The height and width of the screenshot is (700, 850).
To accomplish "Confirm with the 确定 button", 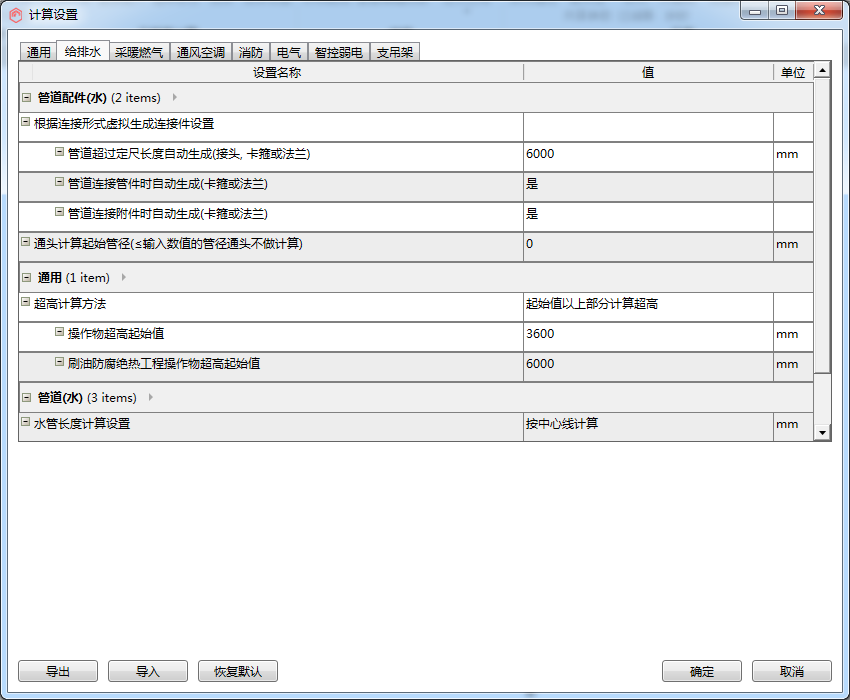I will coord(702,671).
